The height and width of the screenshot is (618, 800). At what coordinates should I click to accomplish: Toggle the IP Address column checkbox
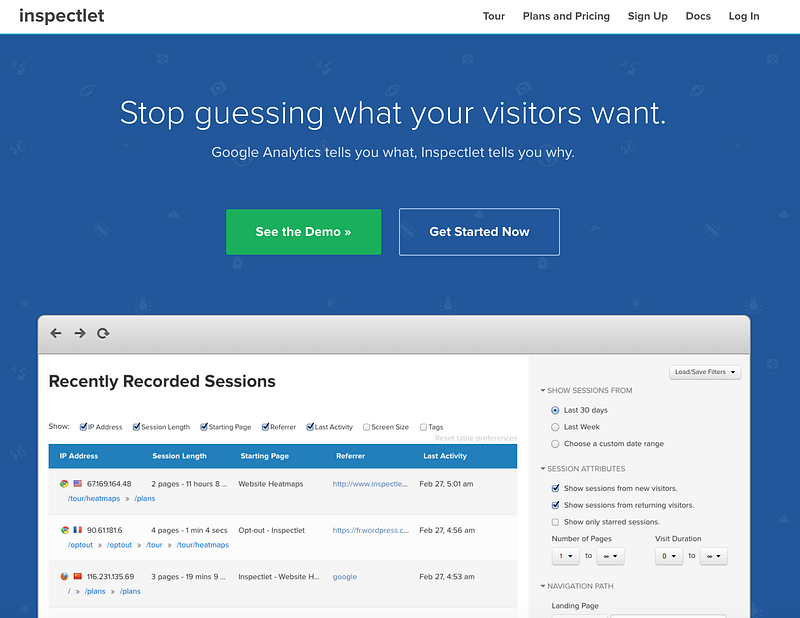[x=83, y=427]
